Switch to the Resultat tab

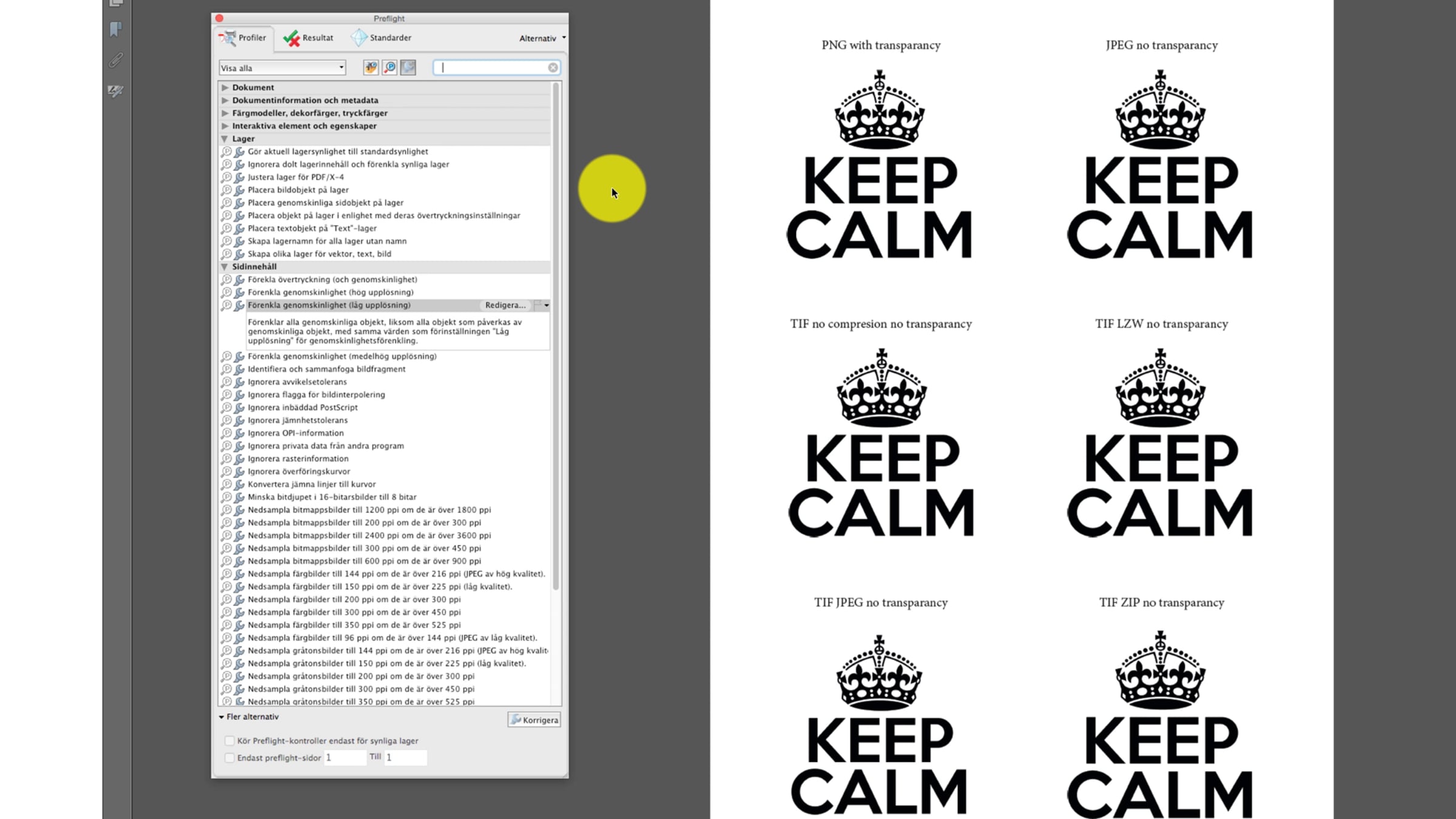coord(308,38)
